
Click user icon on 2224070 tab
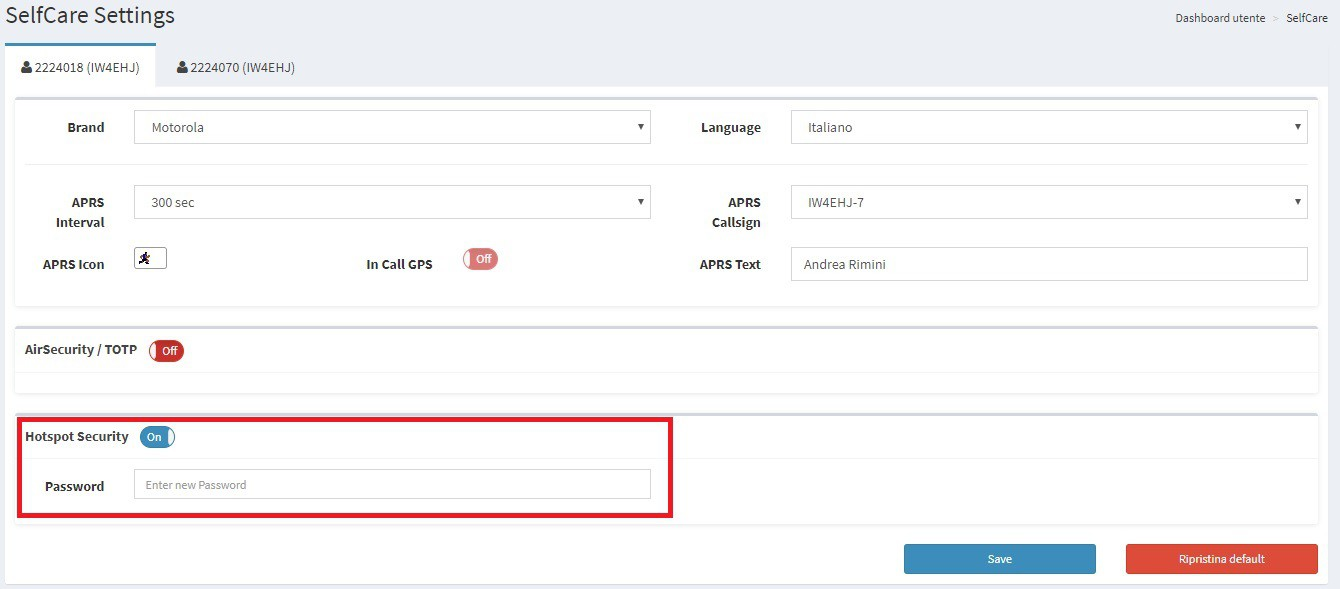(182, 68)
